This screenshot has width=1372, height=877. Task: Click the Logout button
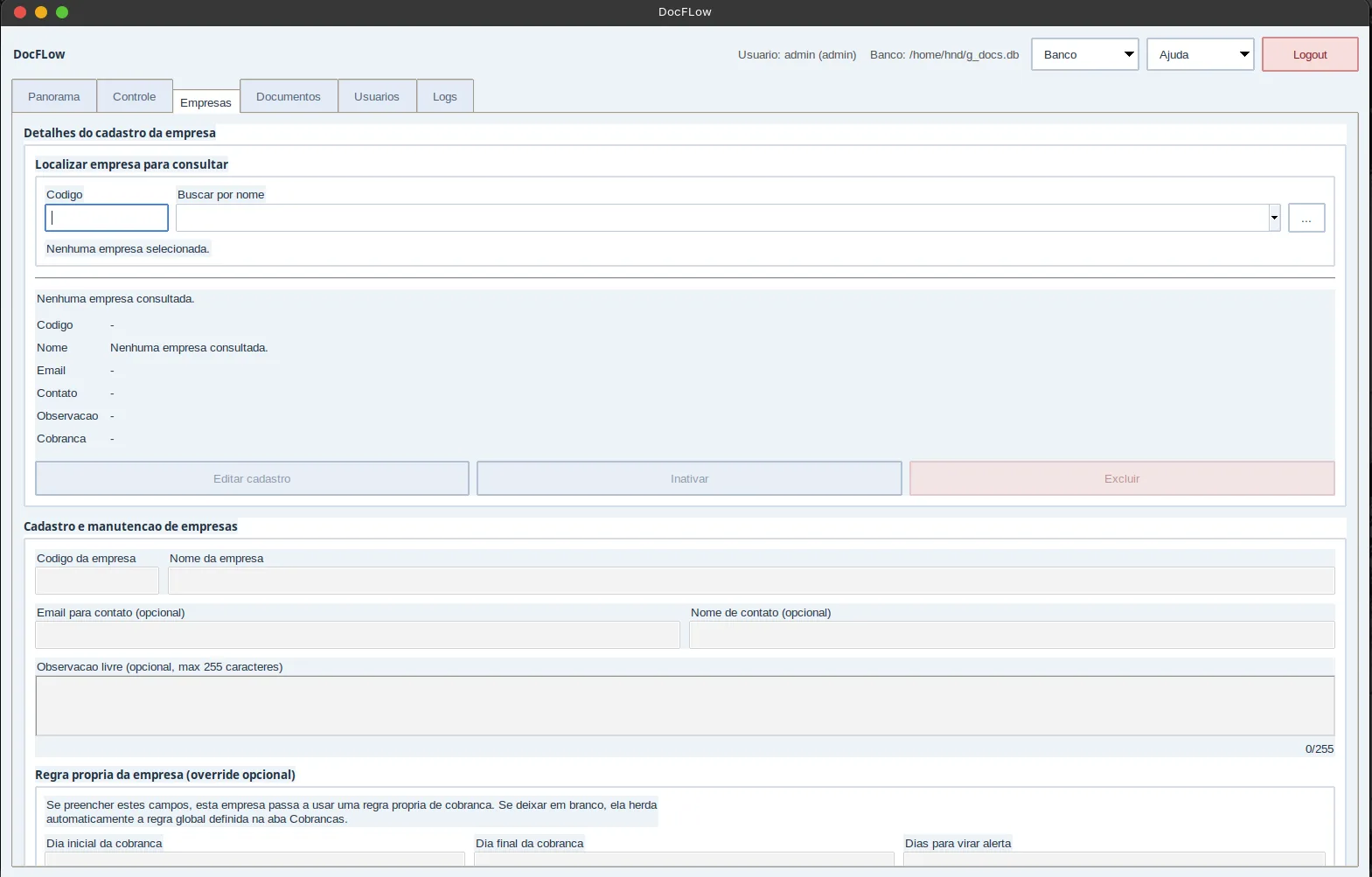tap(1310, 54)
